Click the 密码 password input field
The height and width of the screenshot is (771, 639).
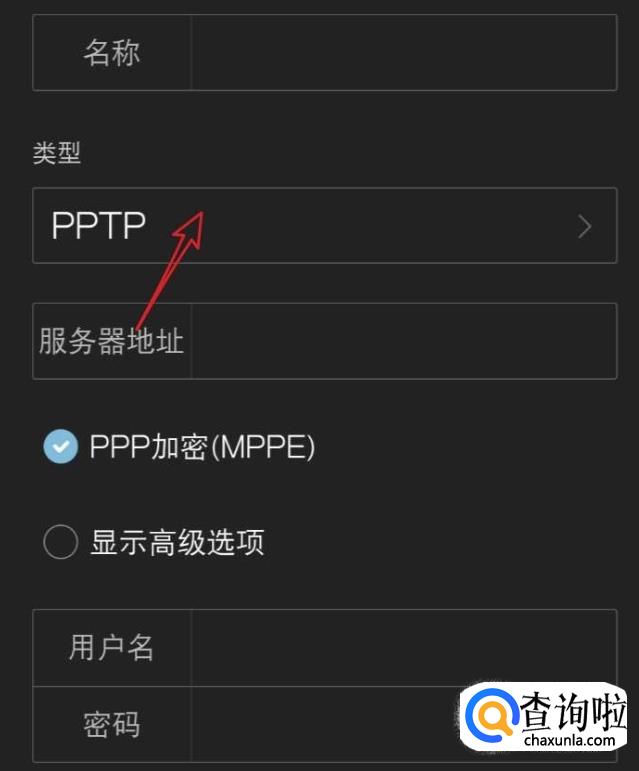point(324,724)
